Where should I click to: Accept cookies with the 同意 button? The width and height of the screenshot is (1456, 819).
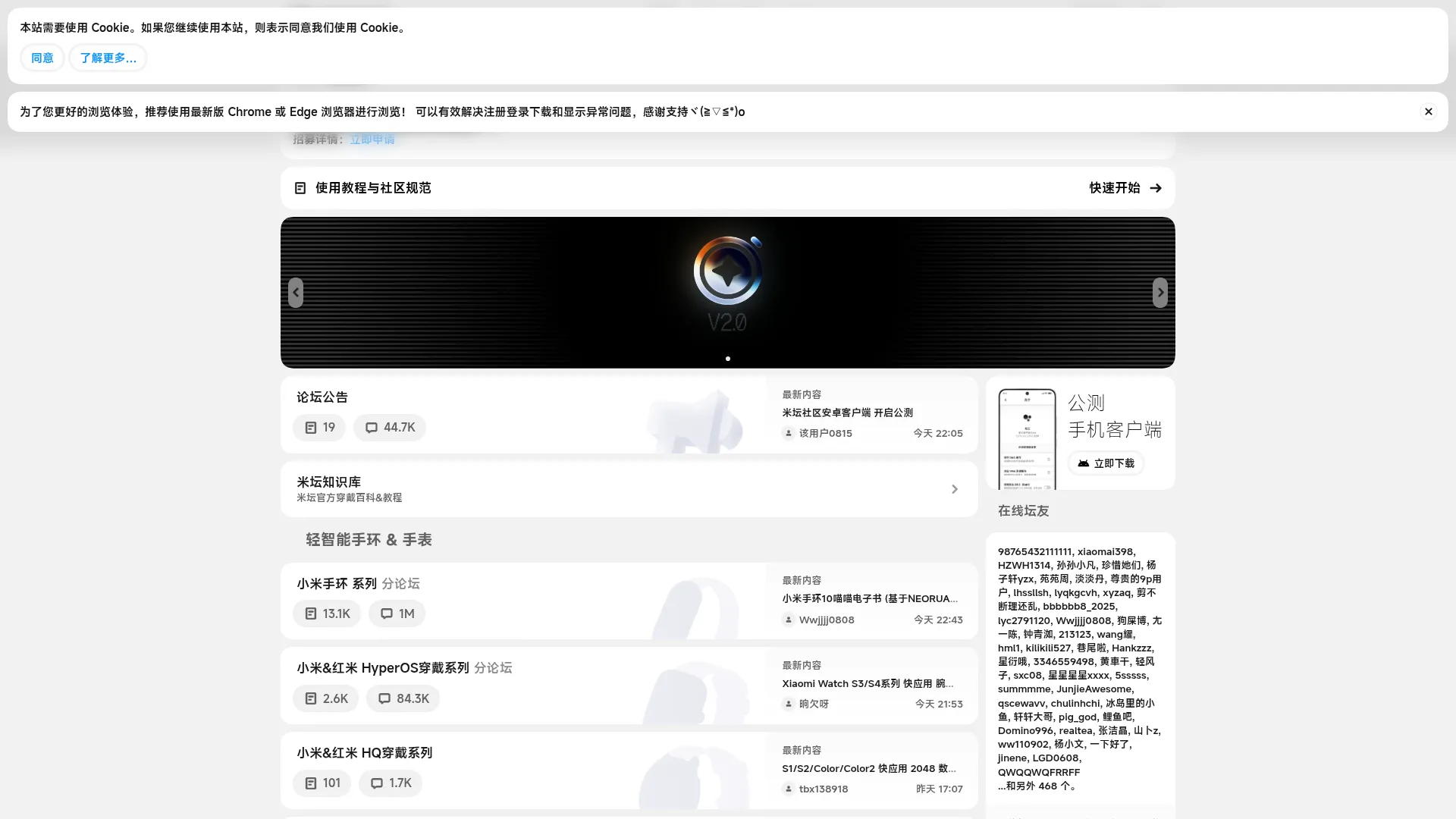pyautogui.click(x=42, y=58)
